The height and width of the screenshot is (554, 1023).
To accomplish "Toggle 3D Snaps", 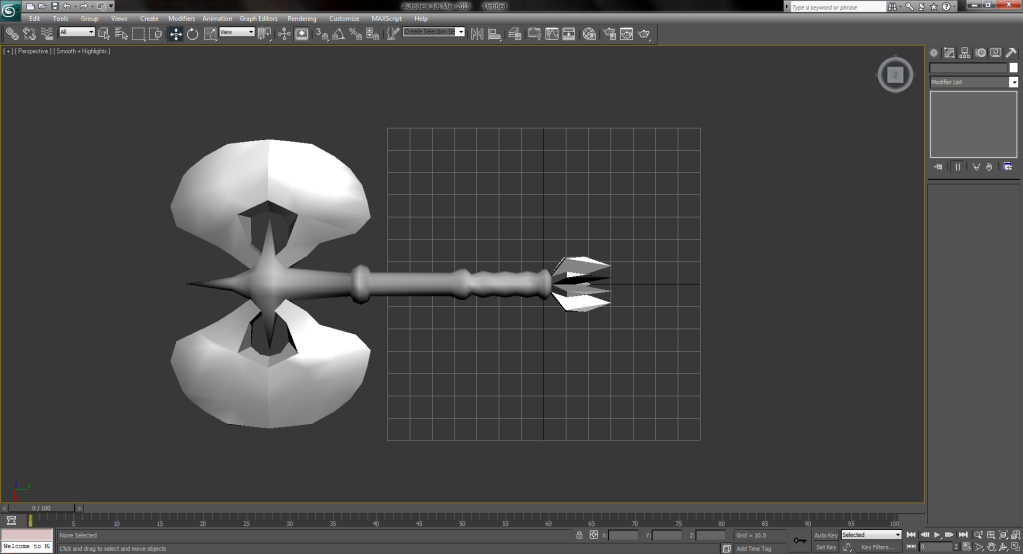I will click(322, 34).
